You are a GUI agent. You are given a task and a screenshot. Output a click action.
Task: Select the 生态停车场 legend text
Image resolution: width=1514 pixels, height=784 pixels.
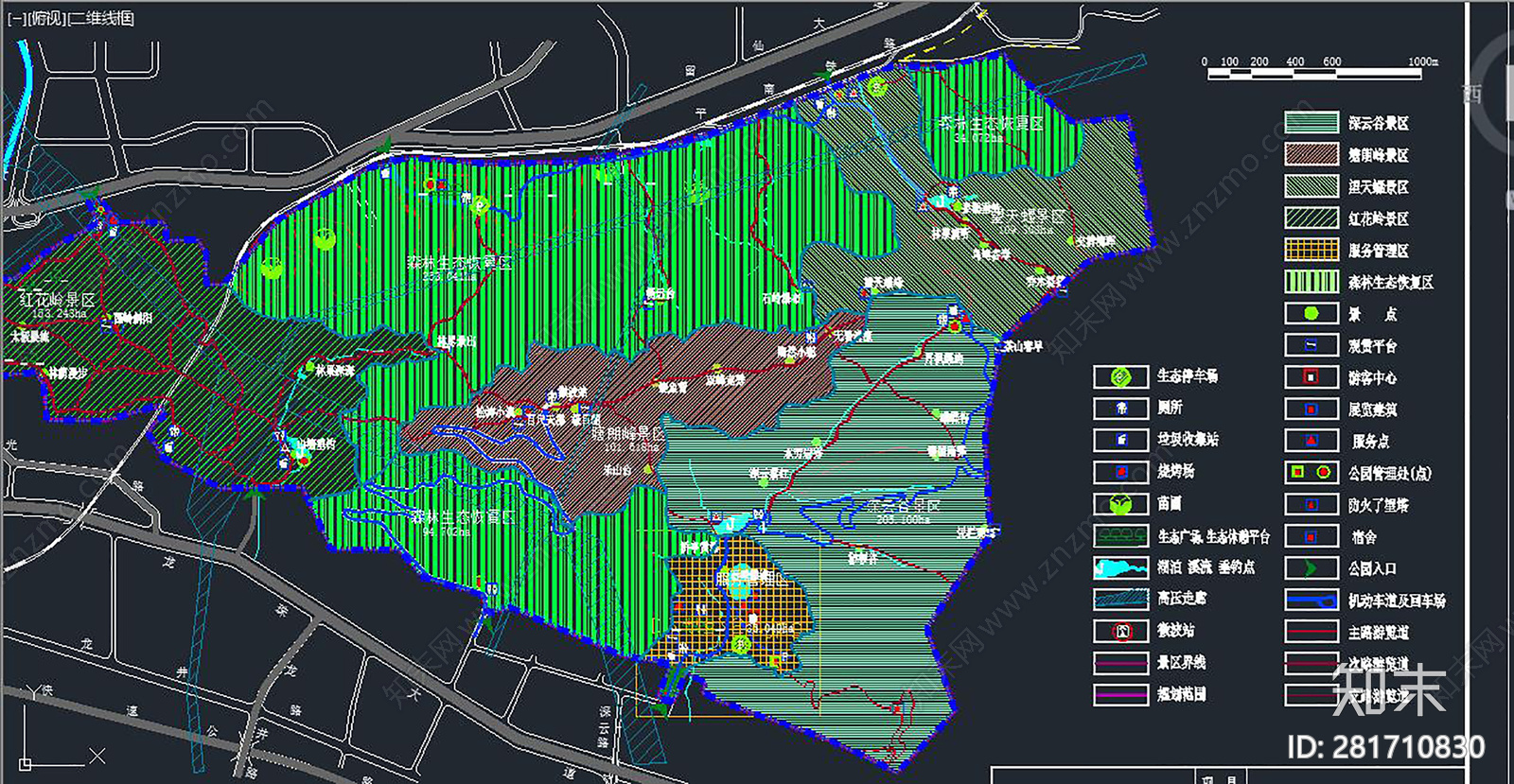(1188, 376)
